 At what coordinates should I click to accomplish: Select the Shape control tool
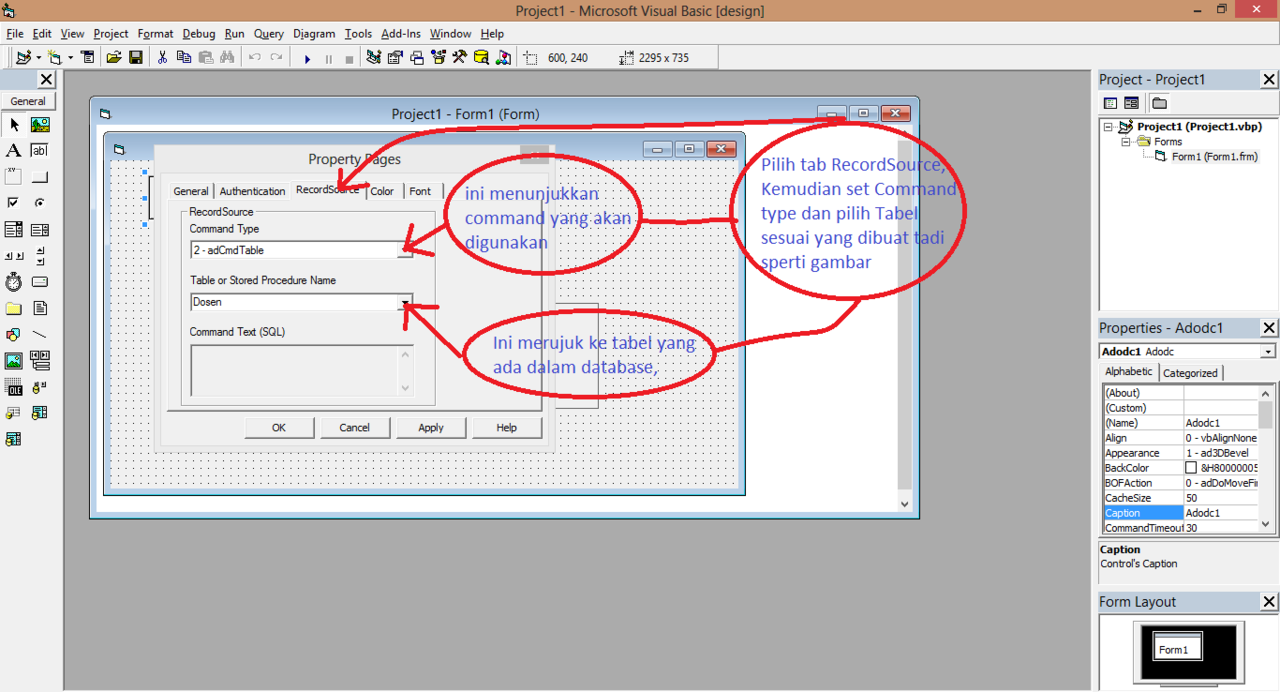(x=14, y=334)
